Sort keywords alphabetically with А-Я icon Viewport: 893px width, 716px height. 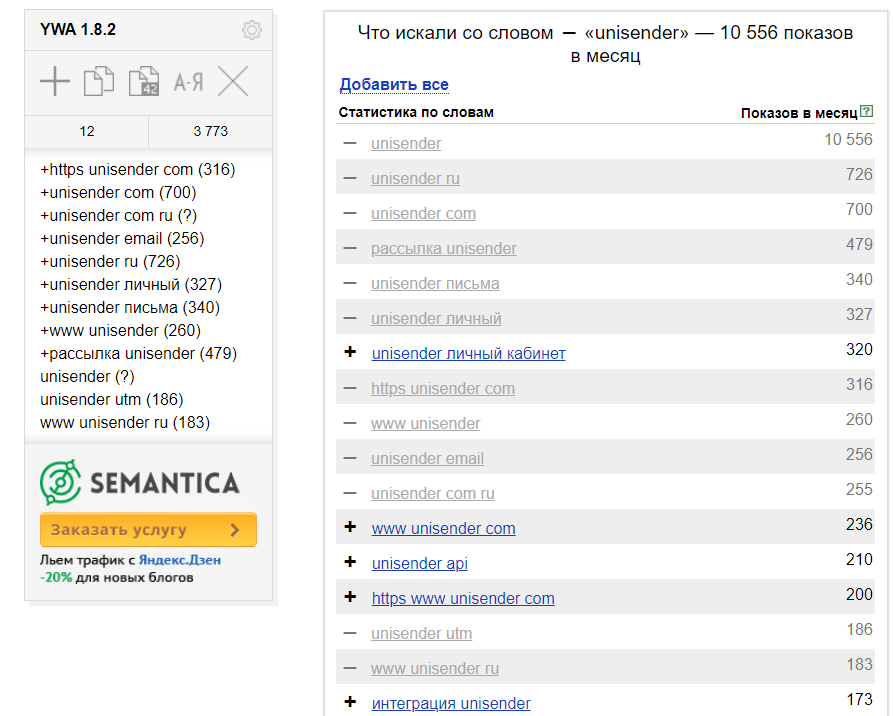tap(189, 83)
